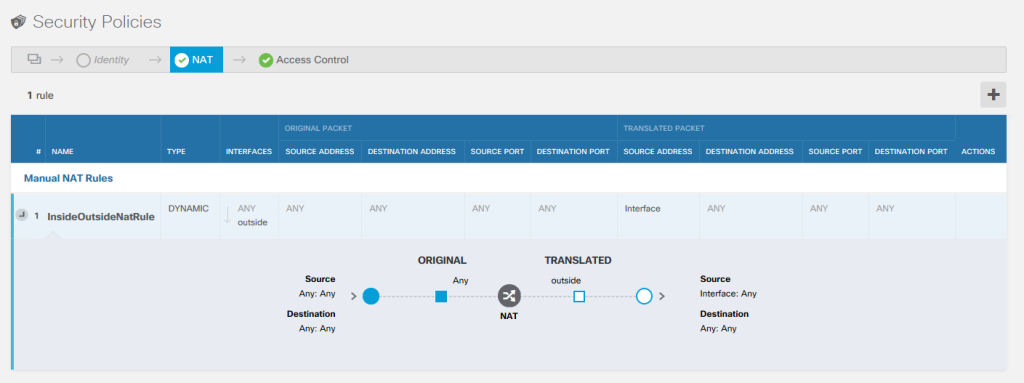Open the NAT policy tab
Screen dimensions: 1024x383
click(196, 59)
